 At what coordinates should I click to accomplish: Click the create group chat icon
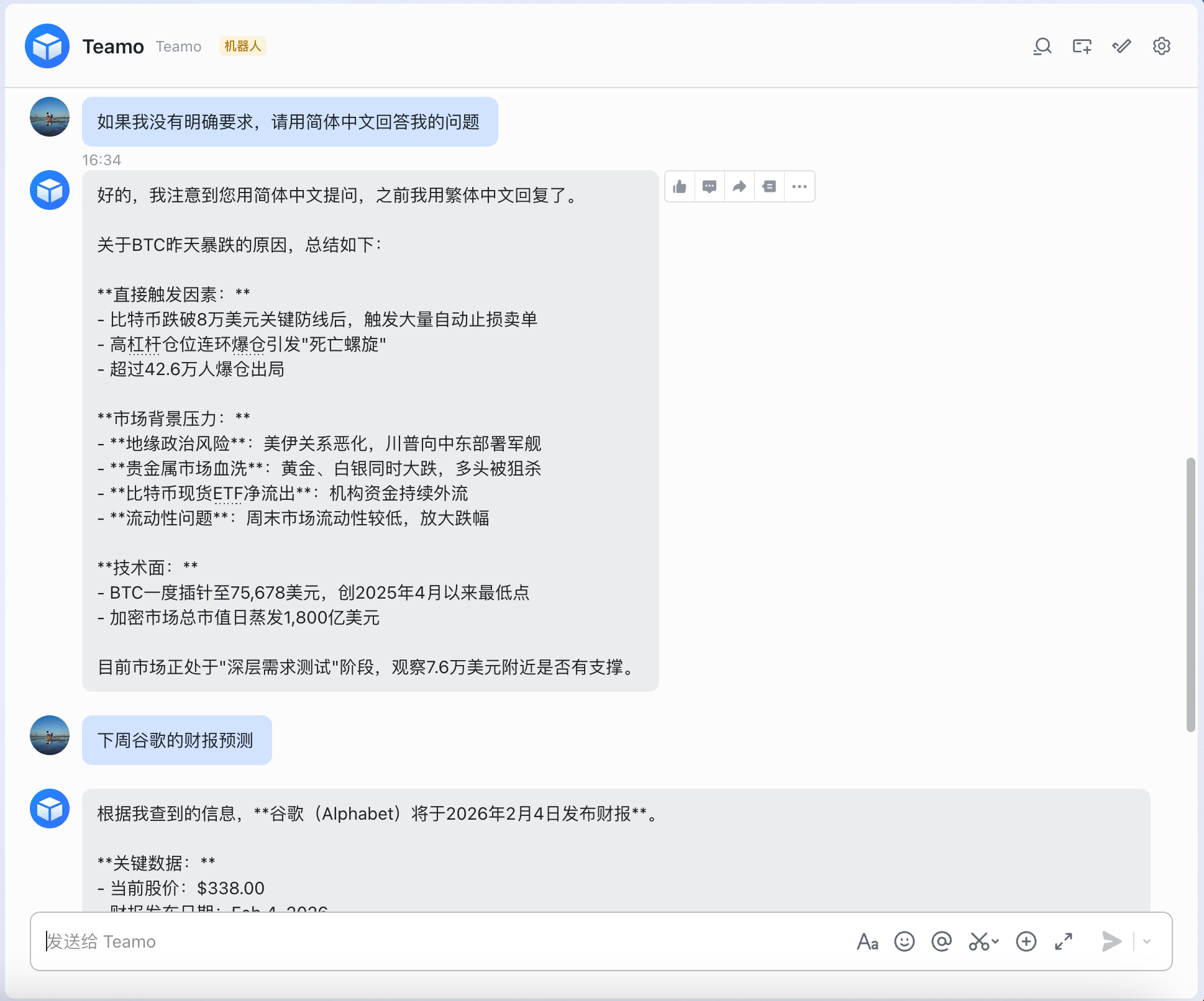click(1082, 47)
